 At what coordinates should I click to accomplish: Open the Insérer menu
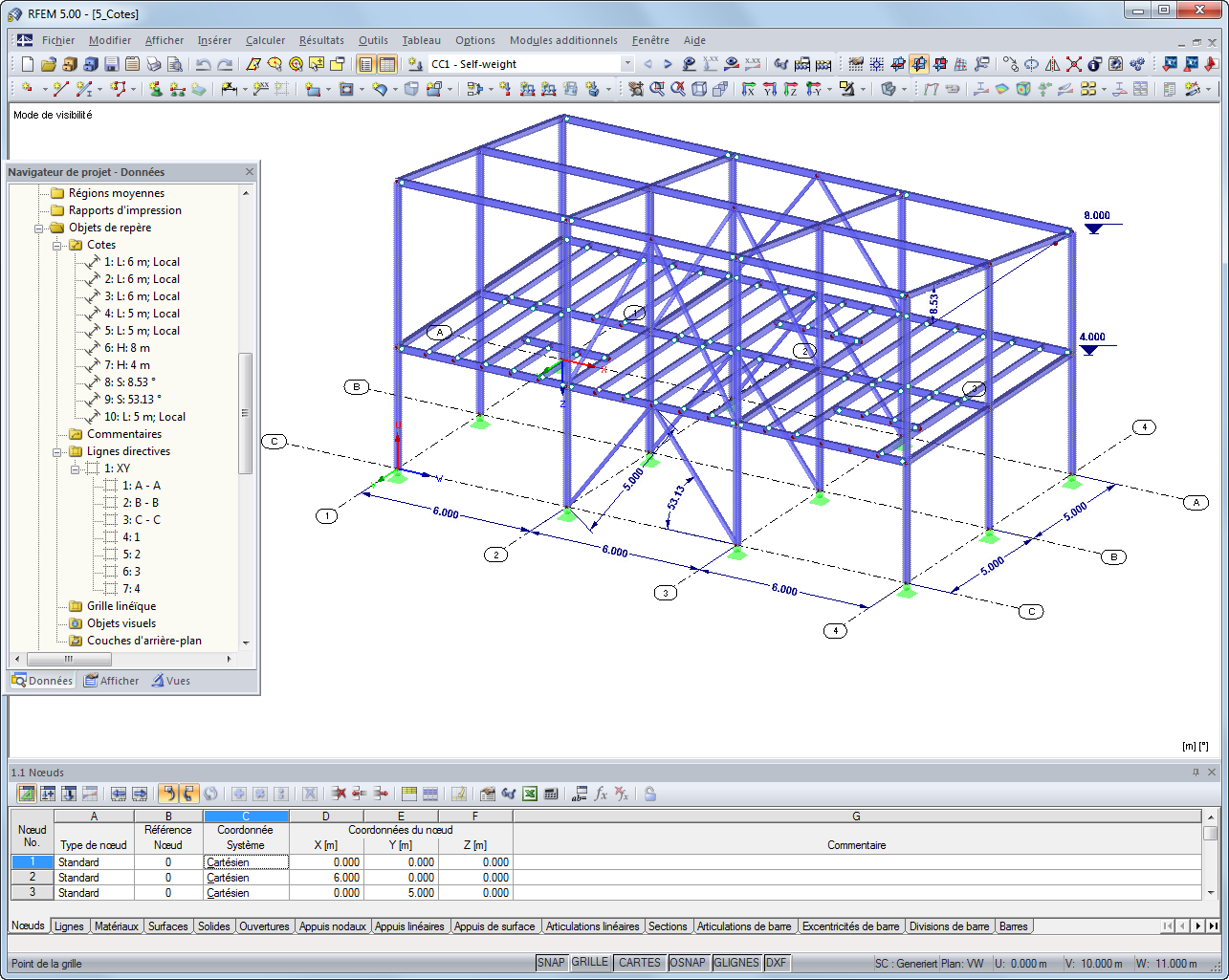tap(214, 40)
